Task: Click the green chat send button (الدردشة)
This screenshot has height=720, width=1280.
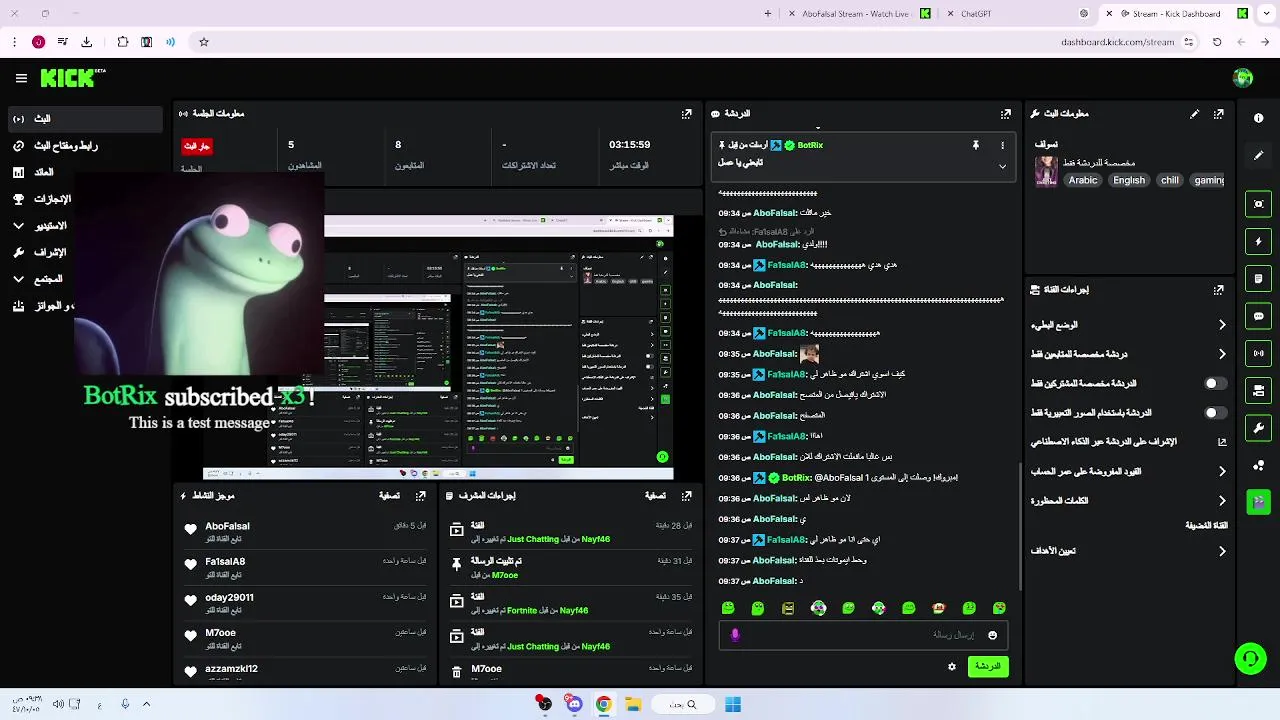Action: pyautogui.click(x=987, y=666)
